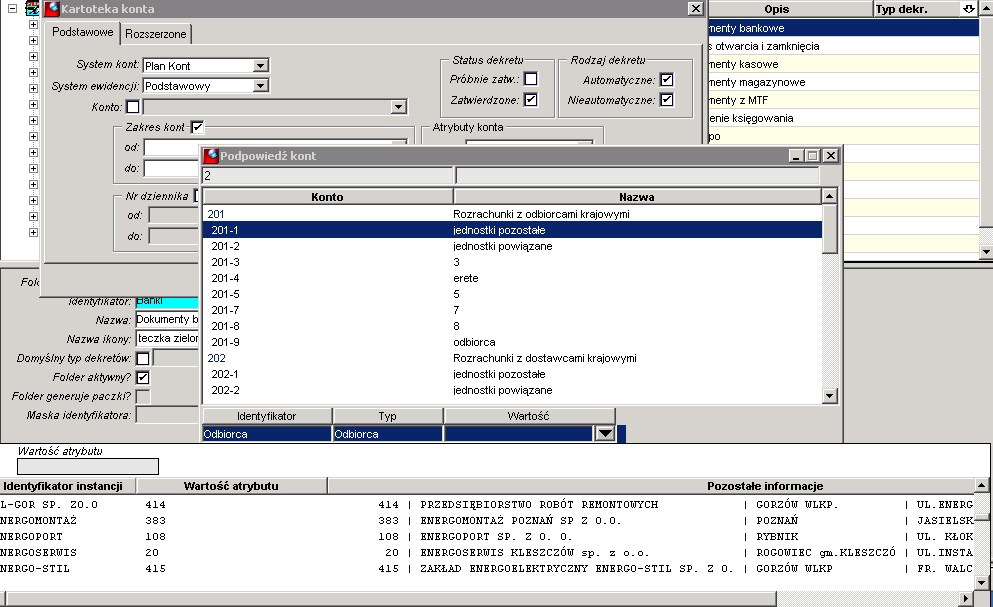Click the horizontal scrollbar at bottom
The height and width of the screenshot is (607, 993).
389,598
